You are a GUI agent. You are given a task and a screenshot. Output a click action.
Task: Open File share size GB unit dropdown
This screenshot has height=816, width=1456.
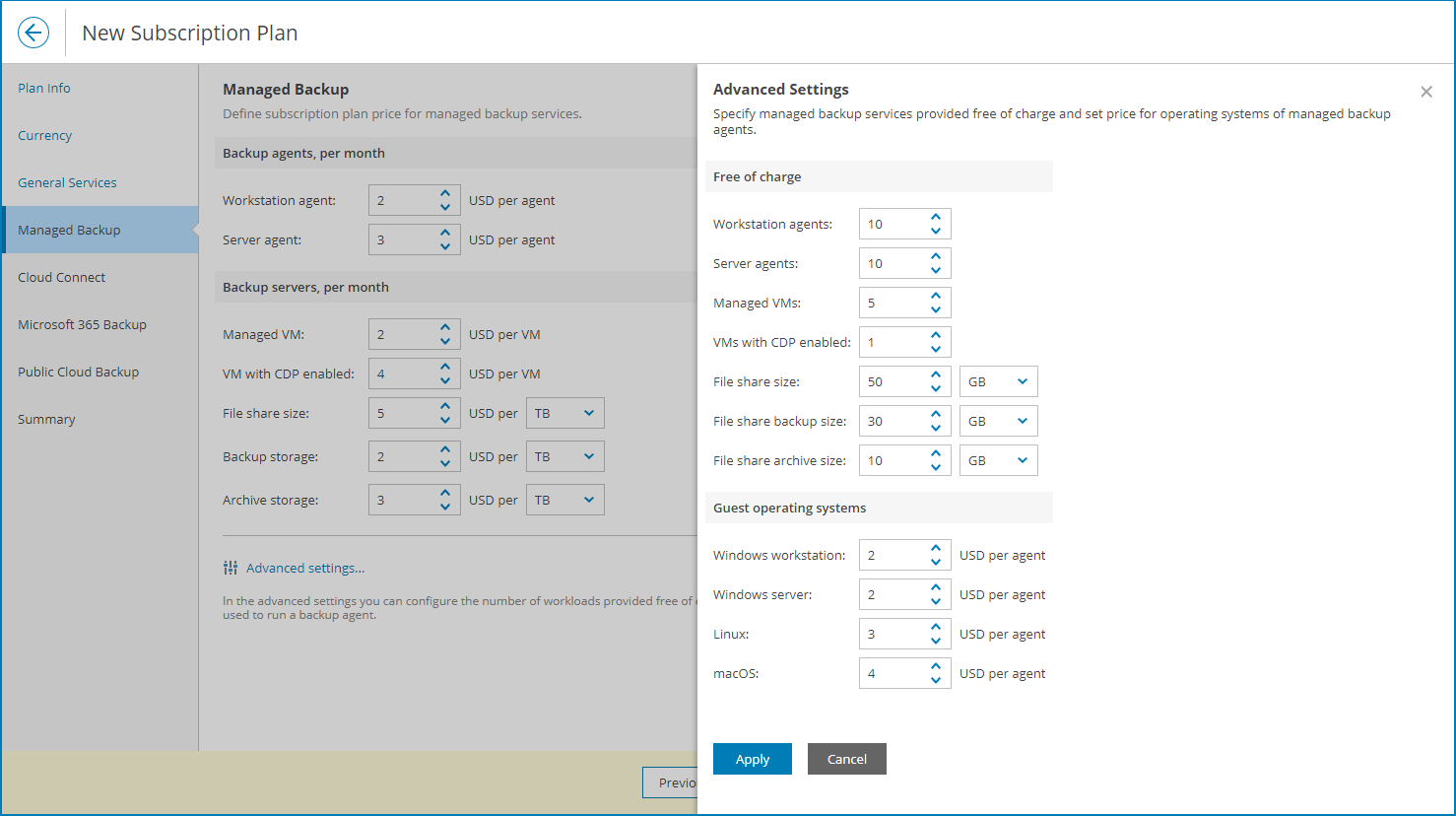998,381
